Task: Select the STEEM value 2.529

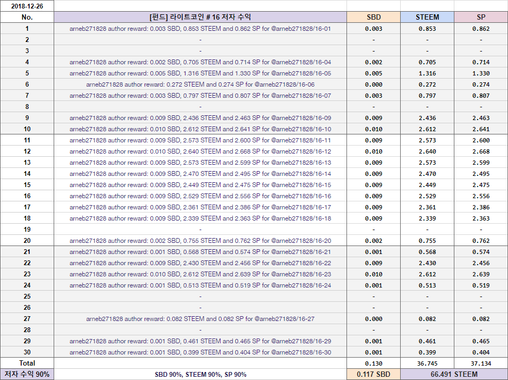Action: pos(427,196)
